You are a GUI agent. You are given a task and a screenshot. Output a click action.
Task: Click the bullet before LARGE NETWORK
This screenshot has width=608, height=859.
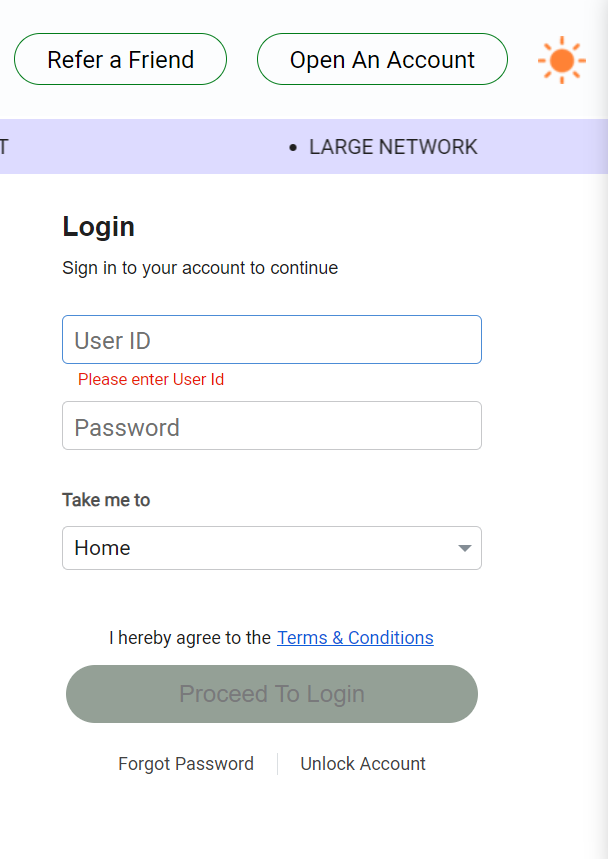[293, 148]
